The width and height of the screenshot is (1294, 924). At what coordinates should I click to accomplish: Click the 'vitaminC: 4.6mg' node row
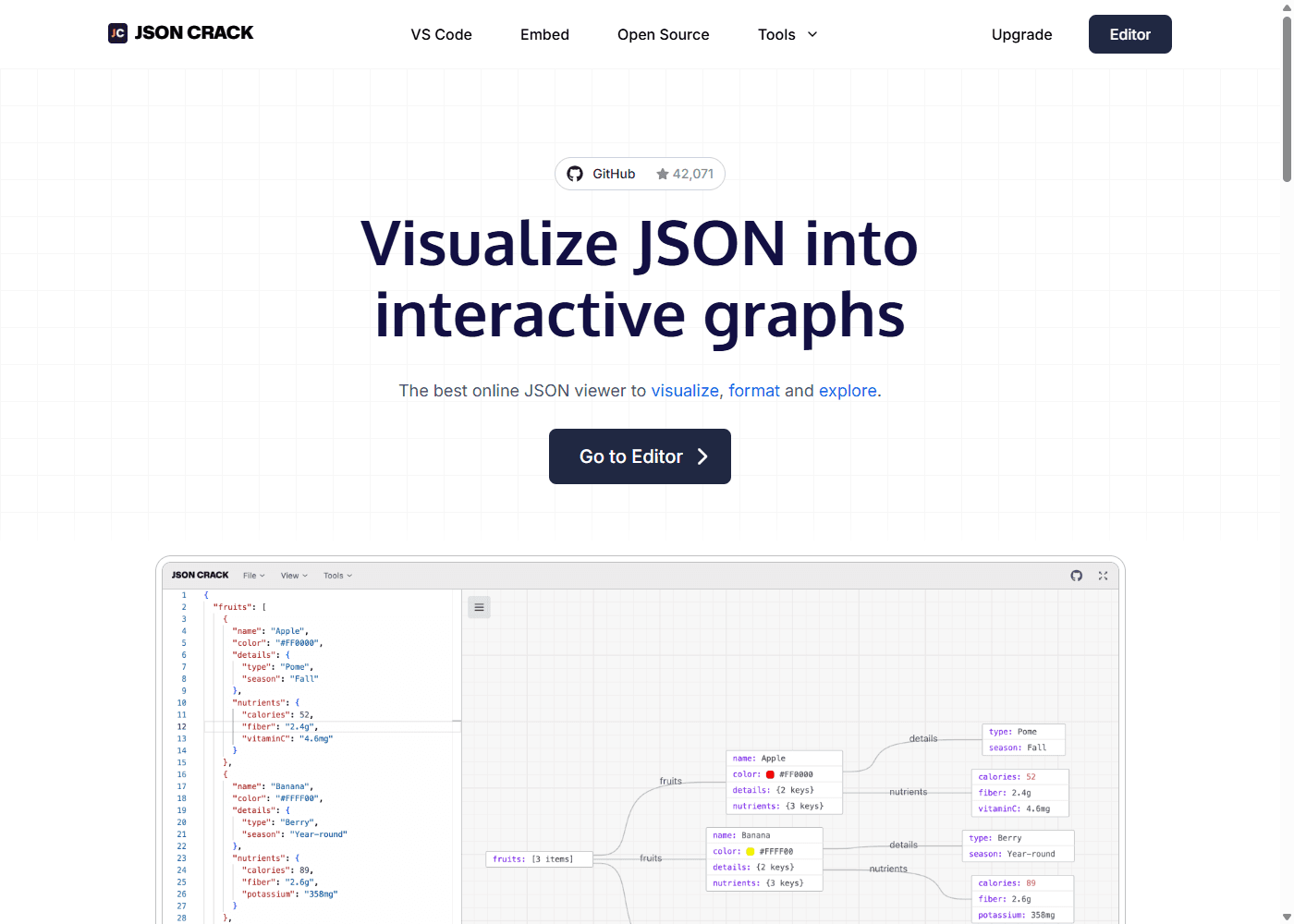click(1020, 808)
